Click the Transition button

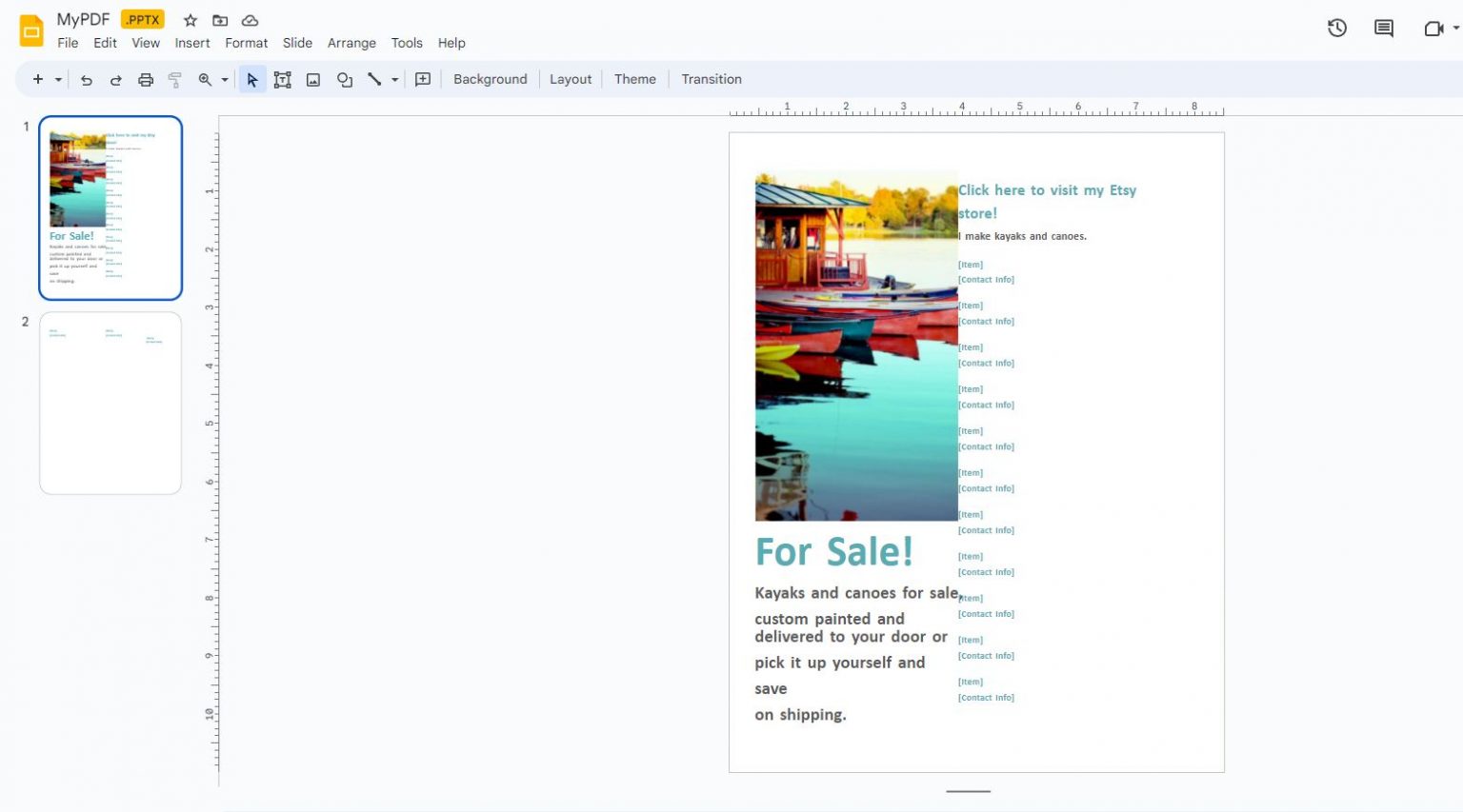pos(711,79)
